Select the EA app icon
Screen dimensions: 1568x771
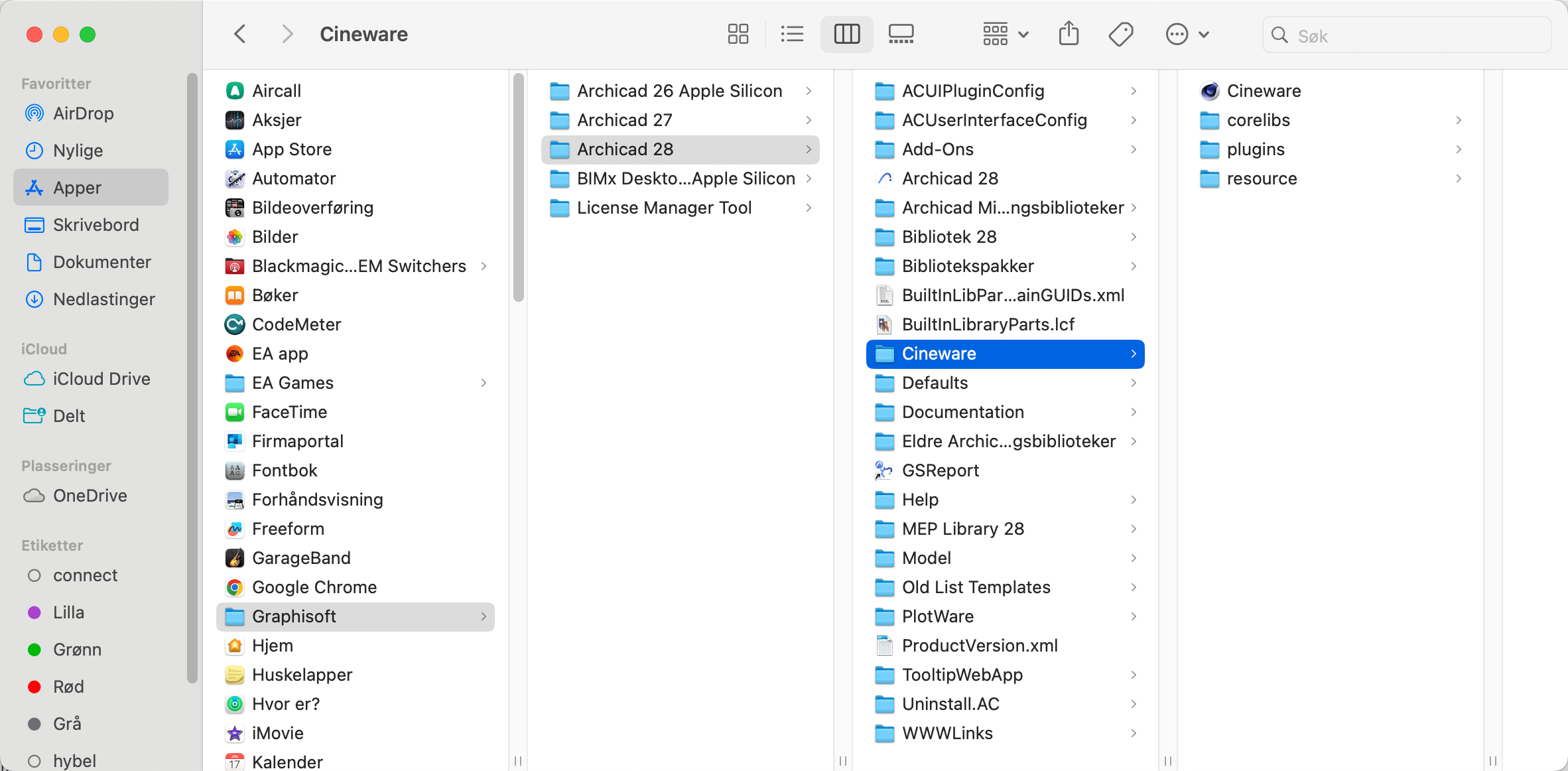tap(235, 354)
